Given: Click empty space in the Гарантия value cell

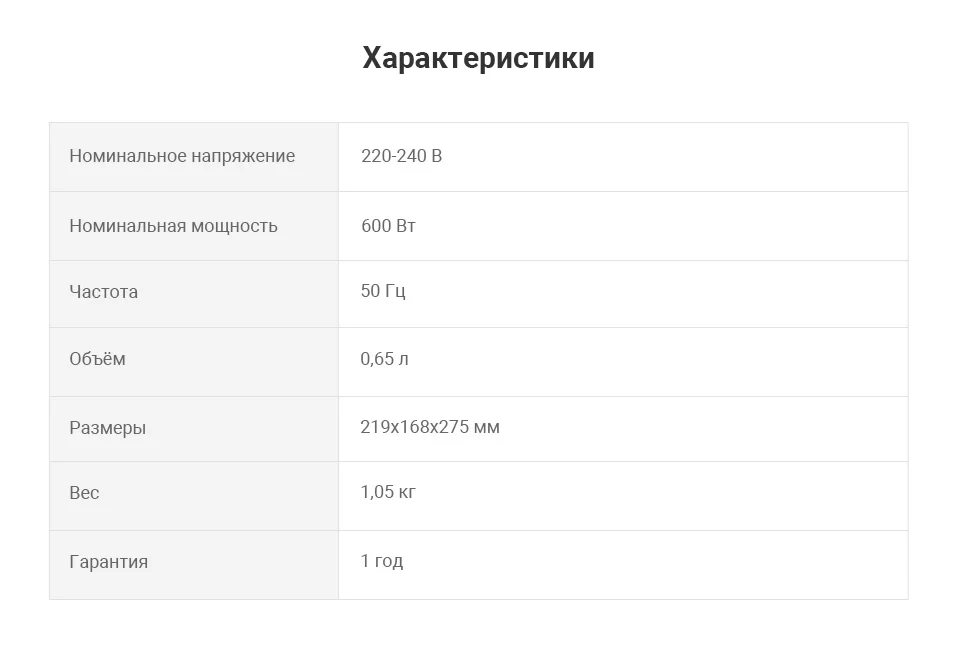Looking at the screenshot, I should (655, 565).
